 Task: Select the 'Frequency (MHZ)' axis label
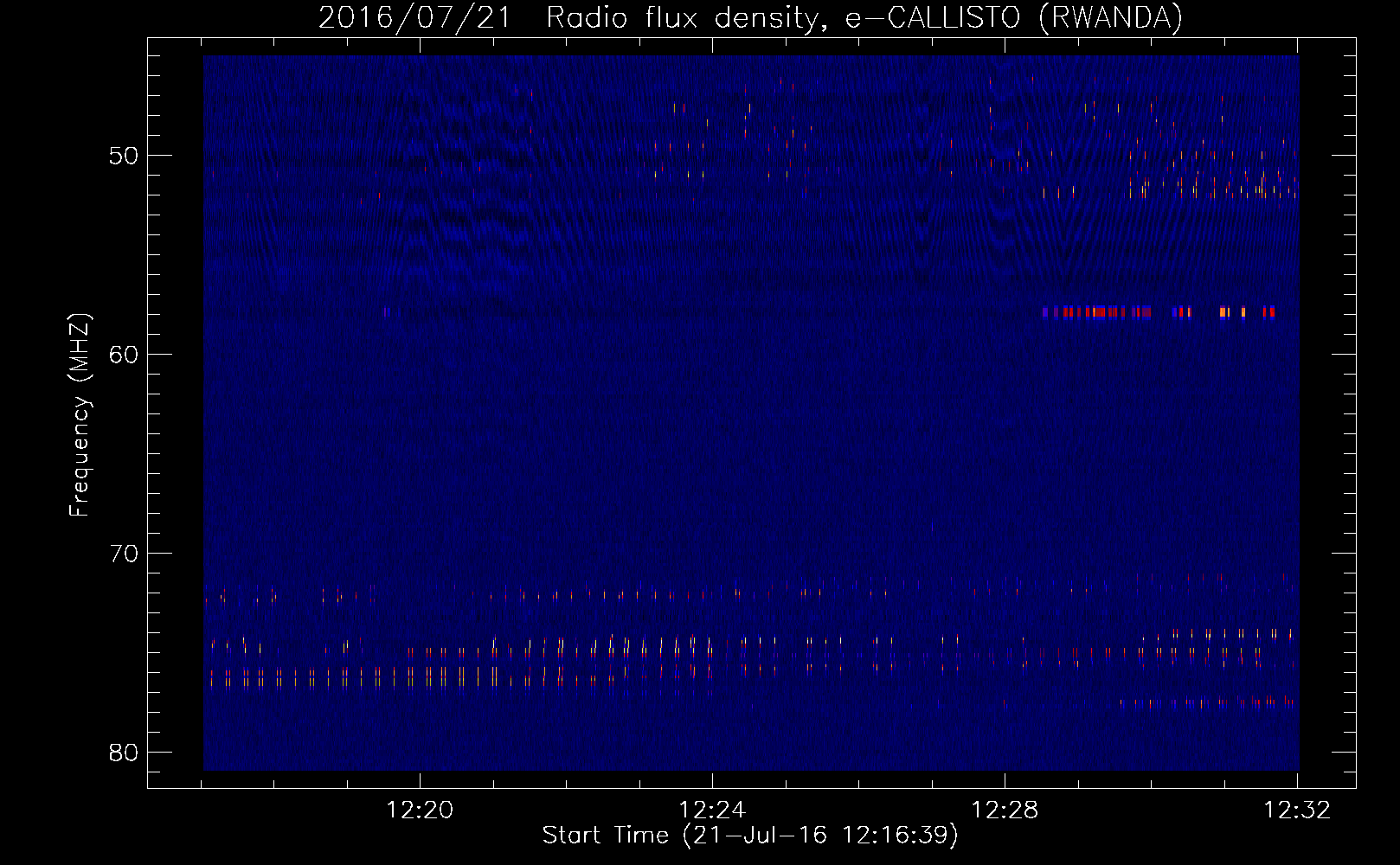tap(80, 415)
